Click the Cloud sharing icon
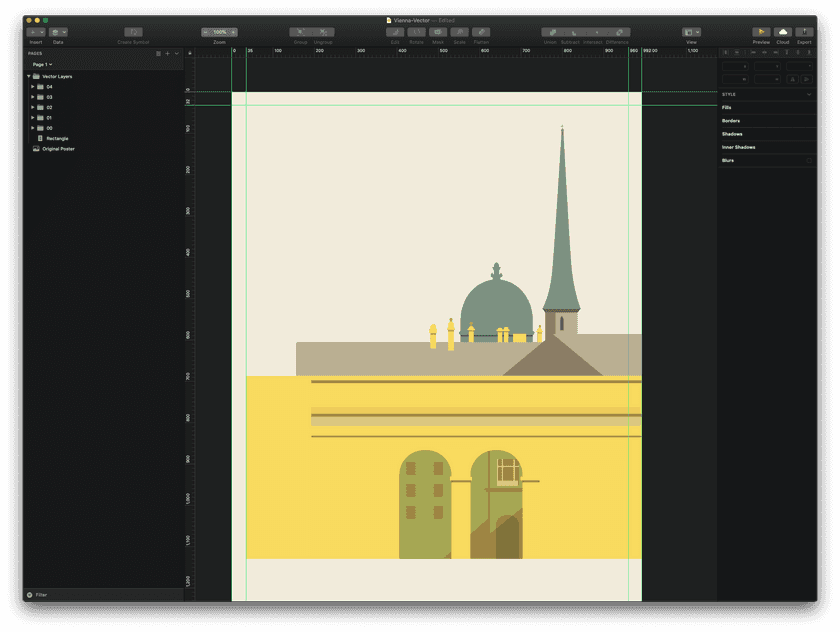 pyautogui.click(x=783, y=33)
